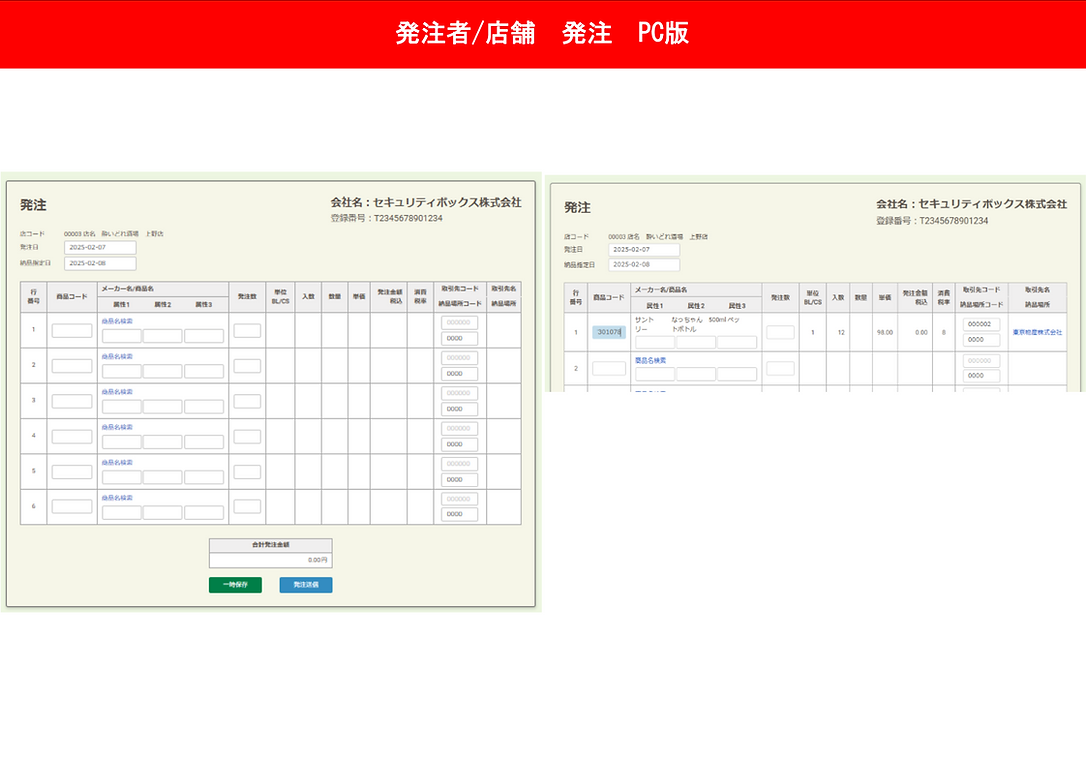Click 発注数 field in row 6, left form
1086x761 pixels.
(x=247, y=507)
